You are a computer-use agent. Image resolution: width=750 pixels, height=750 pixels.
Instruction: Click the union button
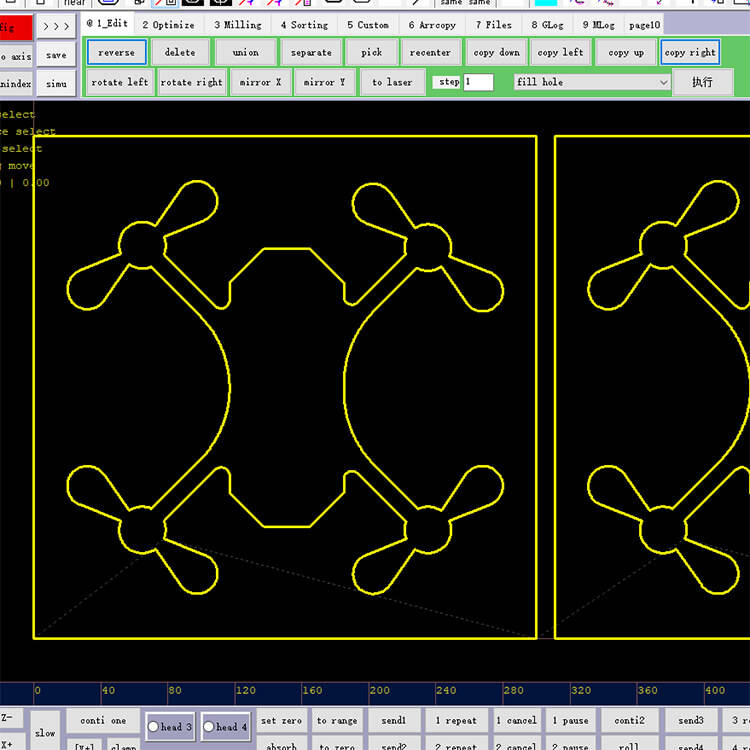click(245, 53)
